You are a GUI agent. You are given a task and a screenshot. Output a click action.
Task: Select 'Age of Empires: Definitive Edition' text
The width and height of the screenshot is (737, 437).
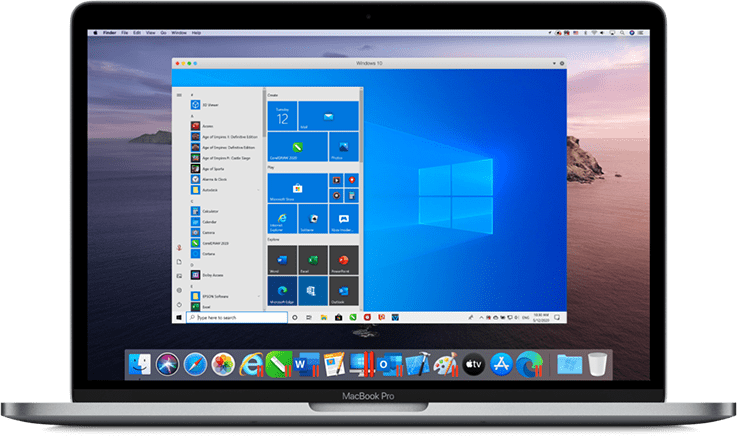(x=228, y=148)
